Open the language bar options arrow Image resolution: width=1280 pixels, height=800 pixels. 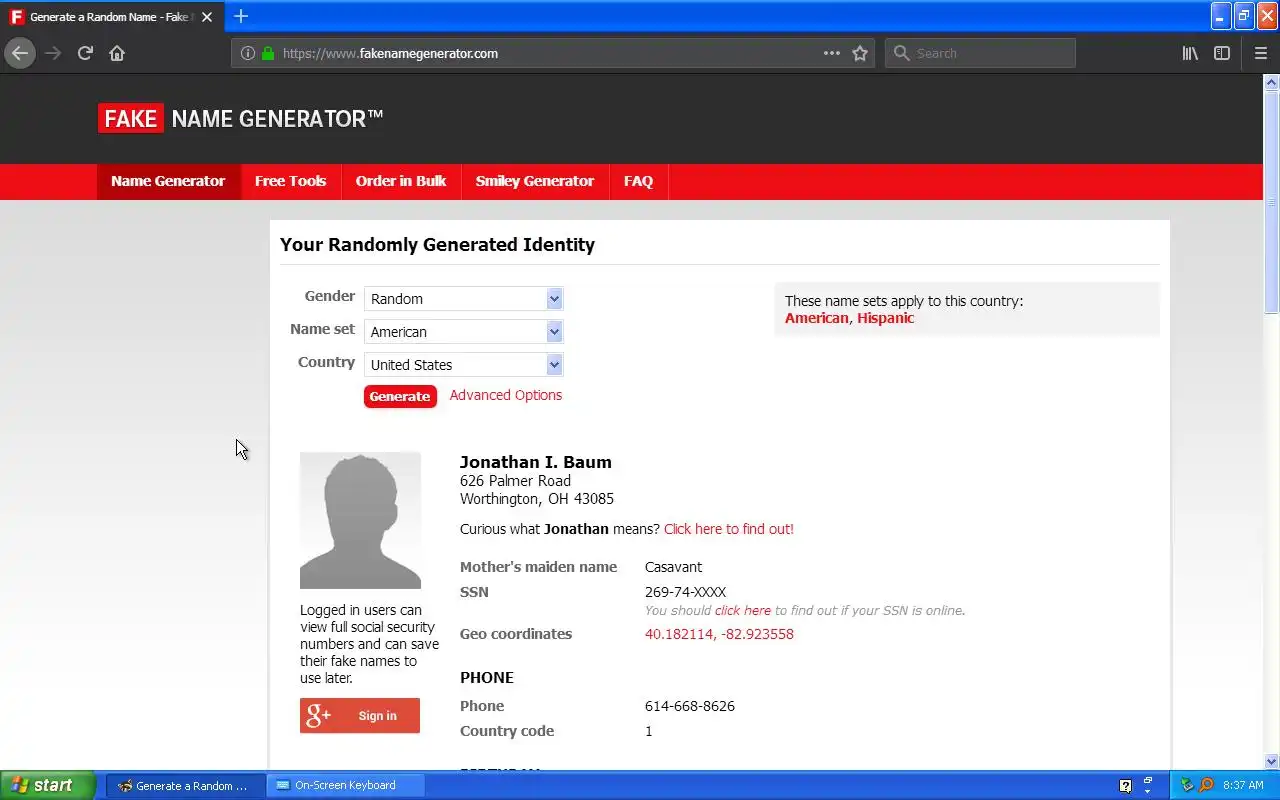(1148, 791)
